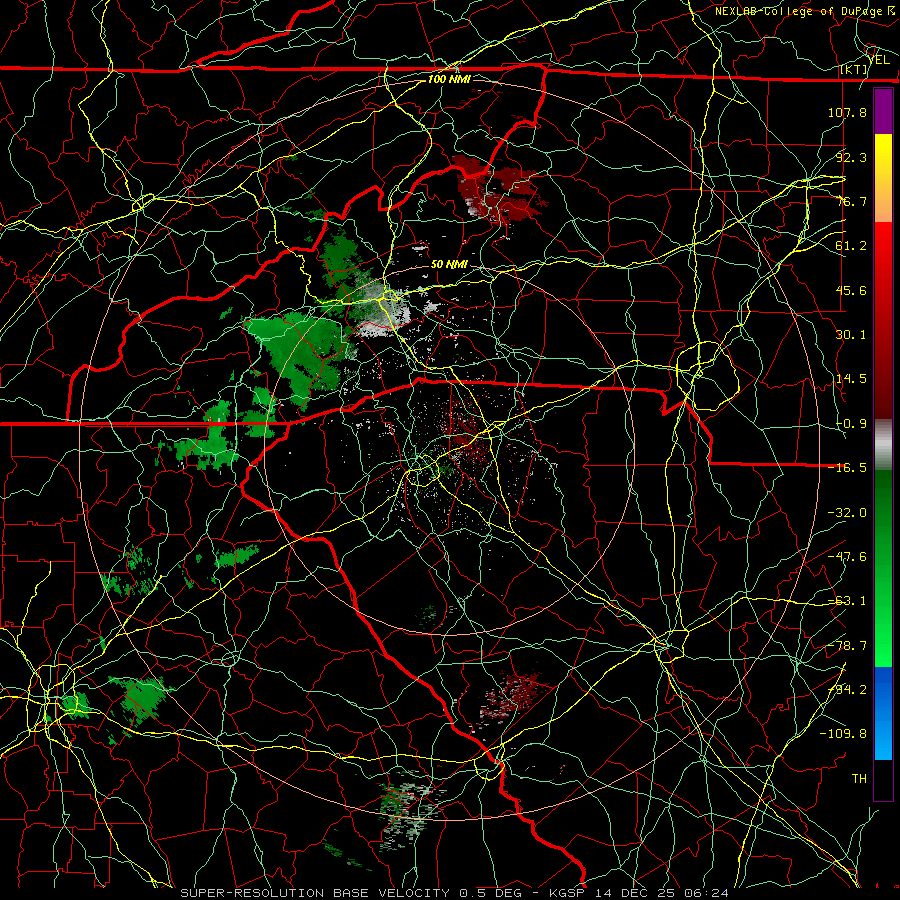This screenshot has height=900, width=900.
Task: Select the -47.6 scale value
Action: click(847, 557)
